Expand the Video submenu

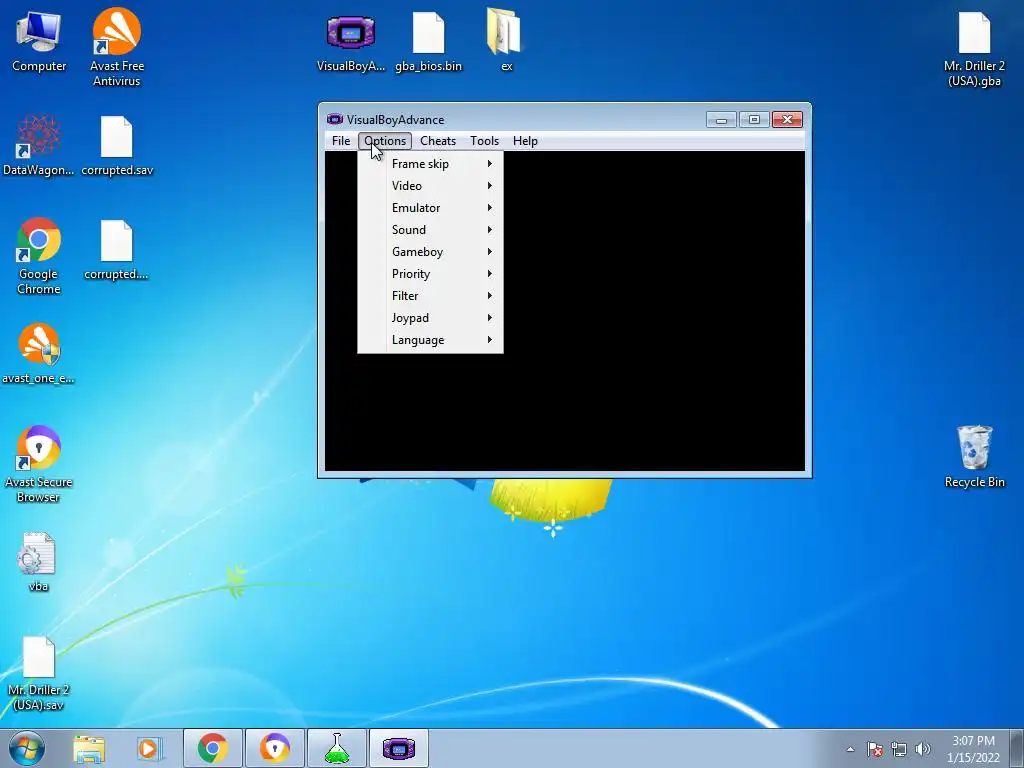[x=430, y=186]
